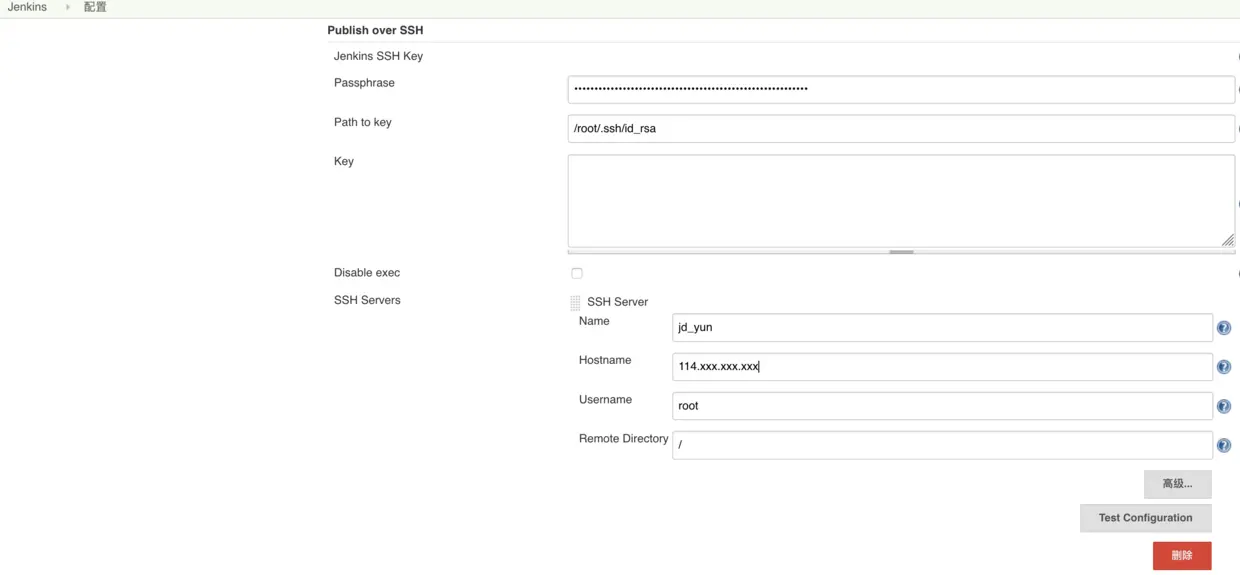Grab the SSH Server drag handle icon
The width and height of the screenshot is (1240, 575).
pos(575,302)
